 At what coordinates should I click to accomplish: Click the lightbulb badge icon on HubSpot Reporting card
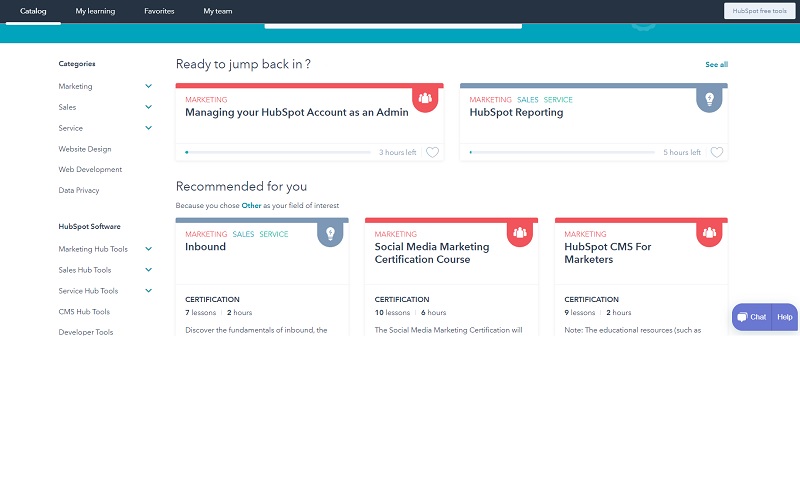pos(709,98)
